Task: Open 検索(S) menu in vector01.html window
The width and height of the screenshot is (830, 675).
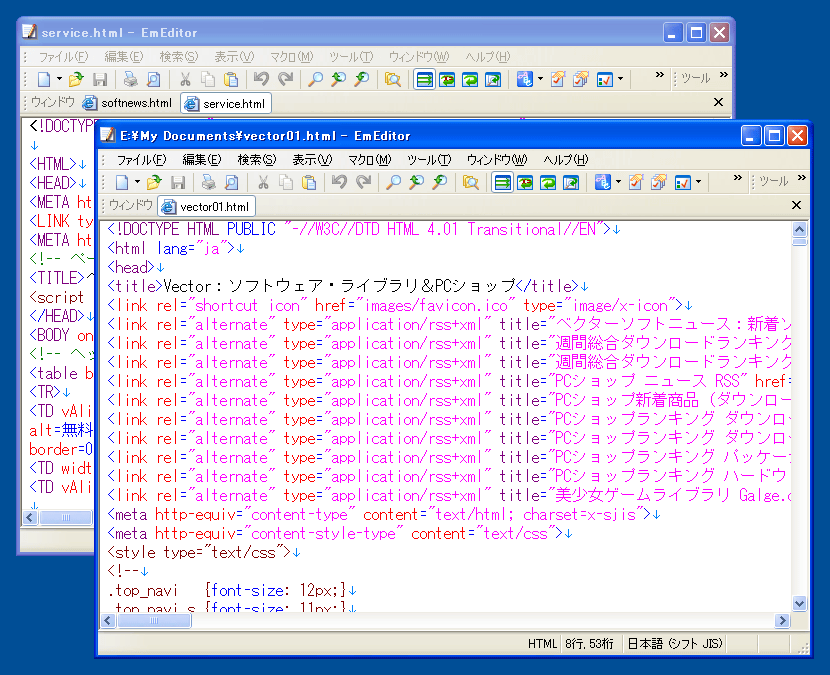Action: [x=257, y=159]
